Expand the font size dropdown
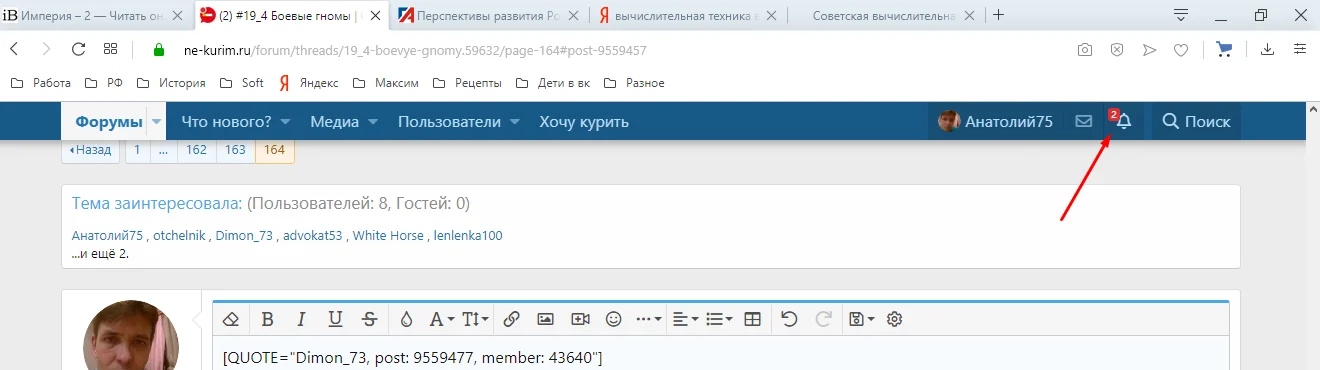The height and width of the screenshot is (370, 1320). click(475, 319)
